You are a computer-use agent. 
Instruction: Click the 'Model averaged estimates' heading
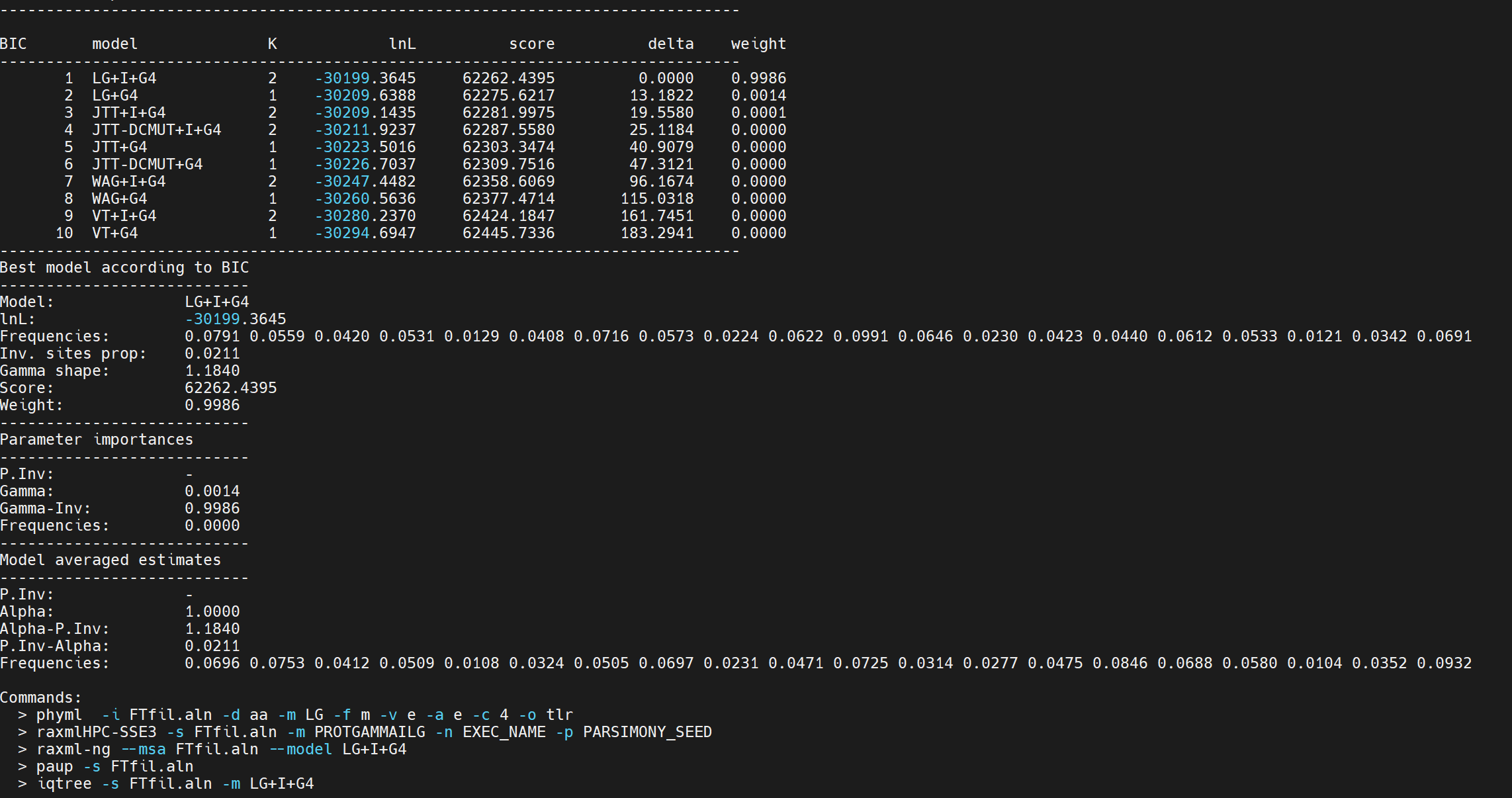click(x=111, y=560)
